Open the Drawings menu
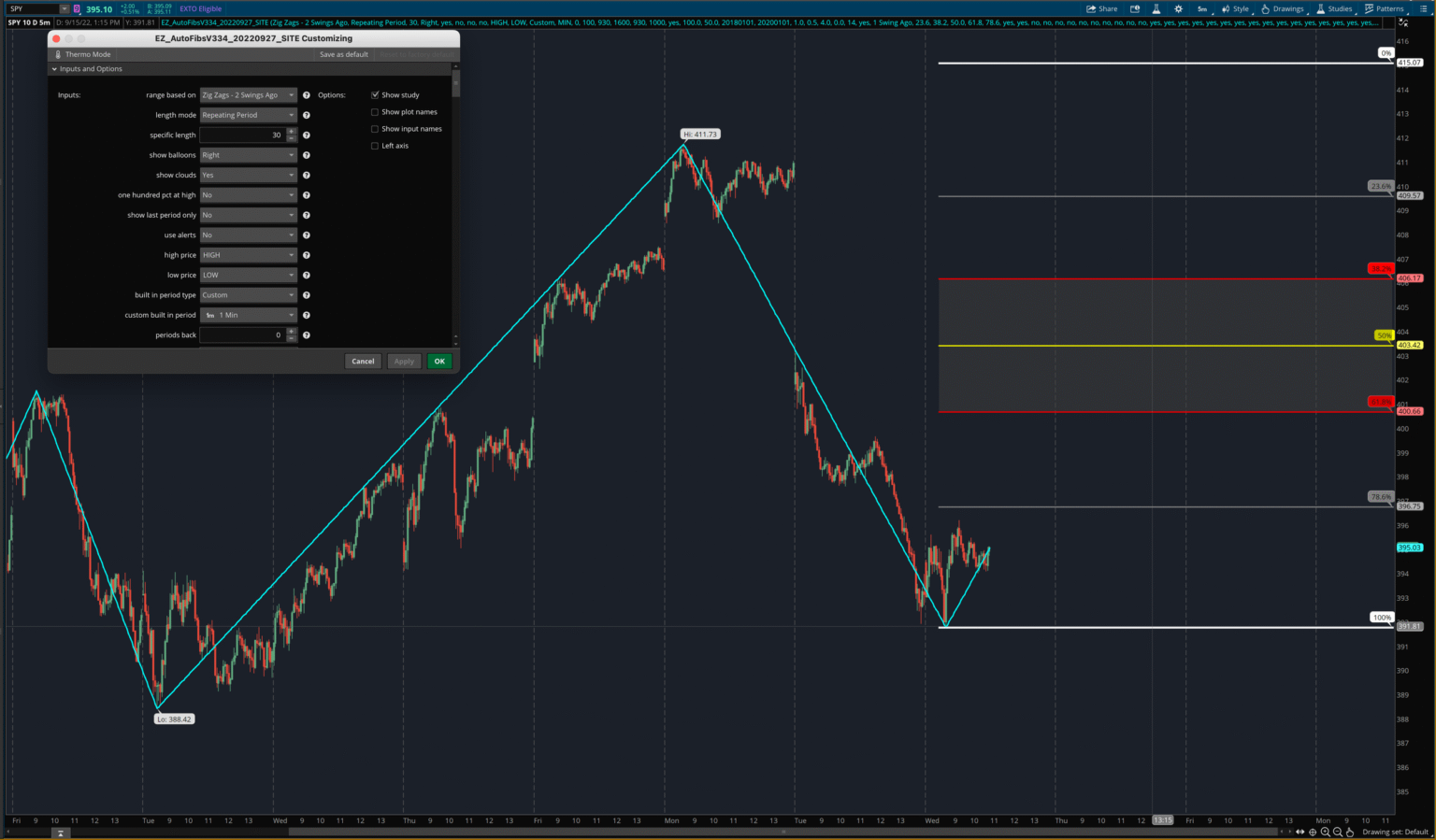Screen dimensions: 1436x840 pyautogui.click(x=1284, y=7)
